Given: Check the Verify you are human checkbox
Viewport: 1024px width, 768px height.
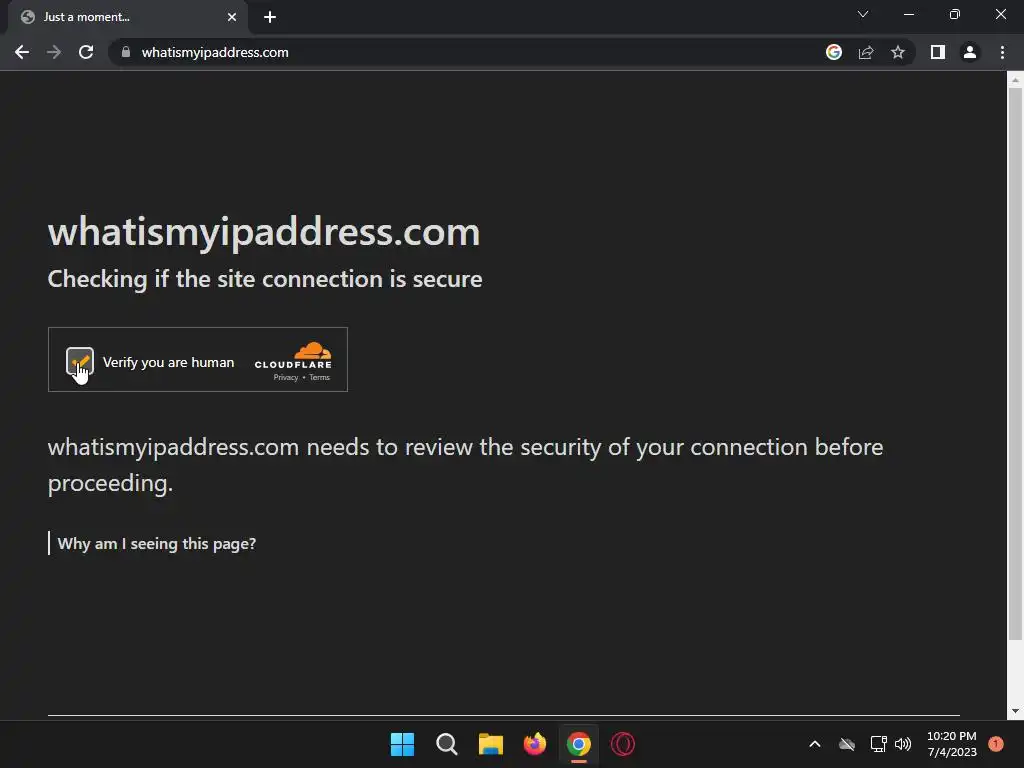Looking at the screenshot, I should 80,361.
